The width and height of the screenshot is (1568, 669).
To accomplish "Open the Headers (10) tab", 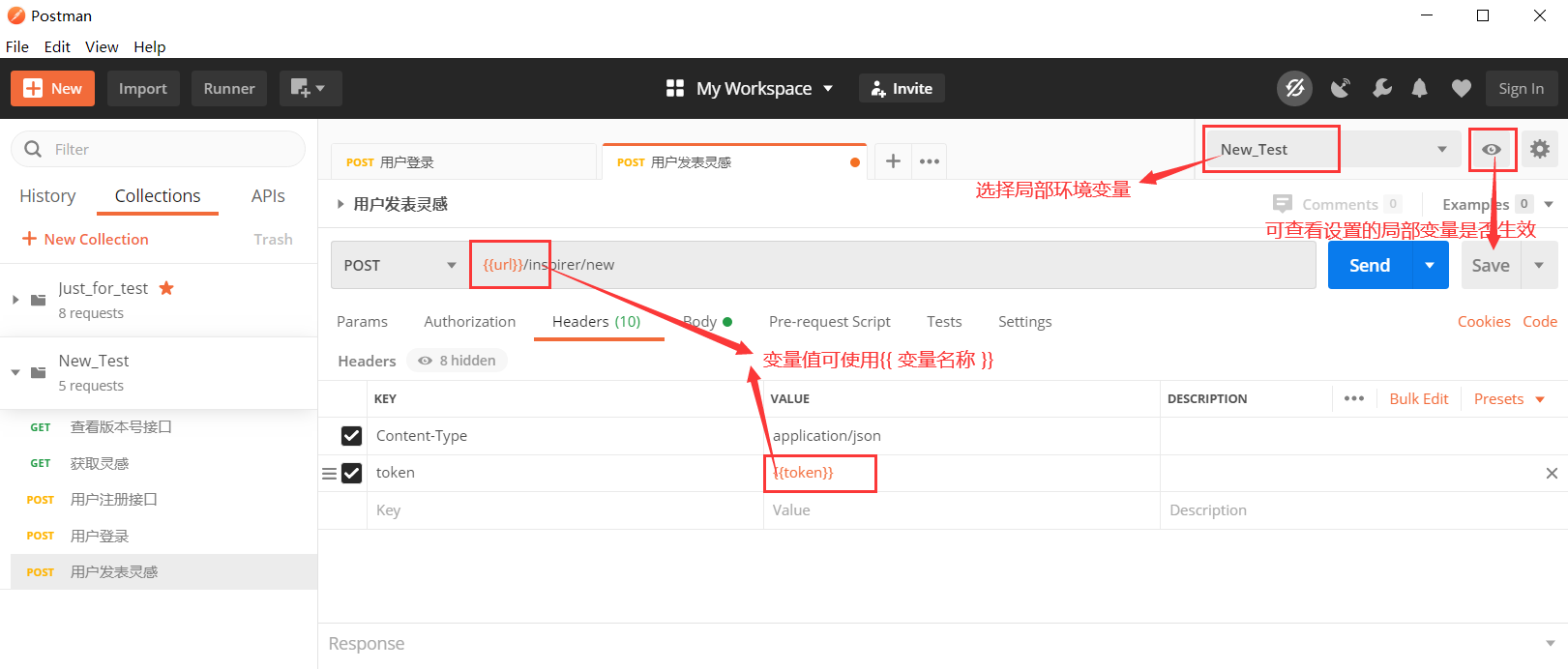I will click(x=596, y=321).
